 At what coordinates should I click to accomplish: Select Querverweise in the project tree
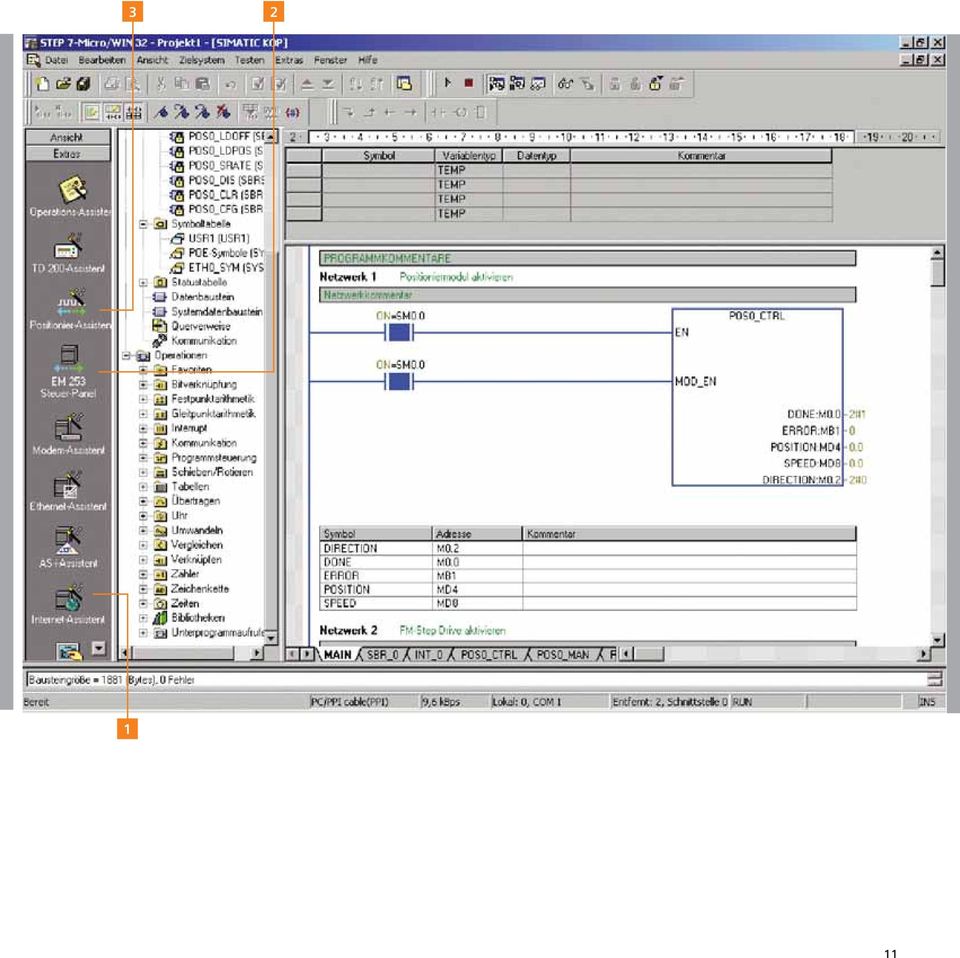201,326
